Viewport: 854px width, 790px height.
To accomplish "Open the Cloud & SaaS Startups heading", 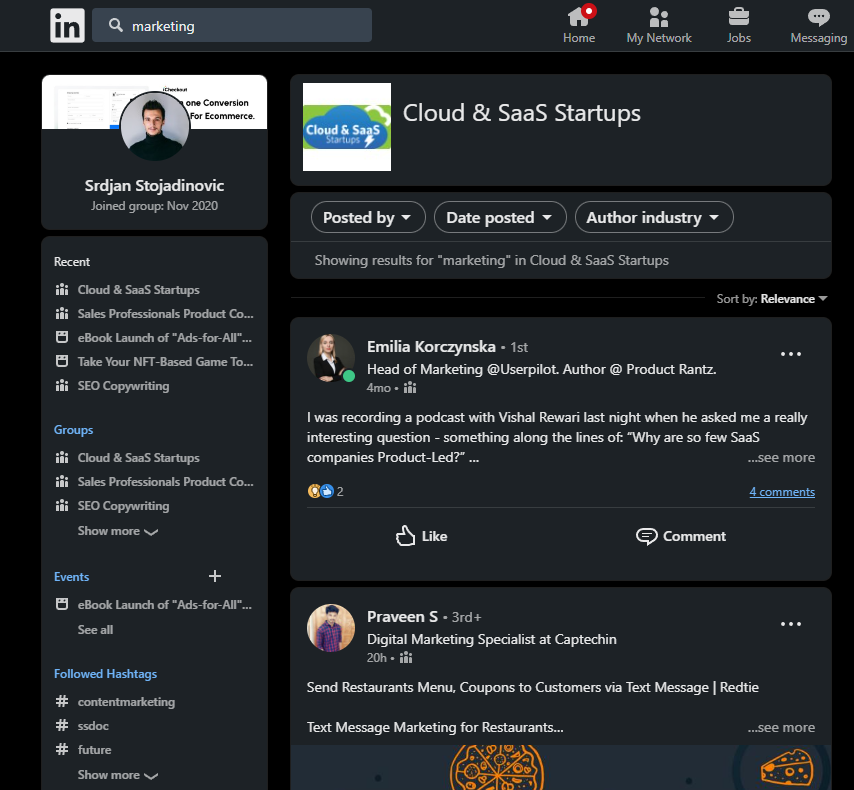I will click(521, 113).
